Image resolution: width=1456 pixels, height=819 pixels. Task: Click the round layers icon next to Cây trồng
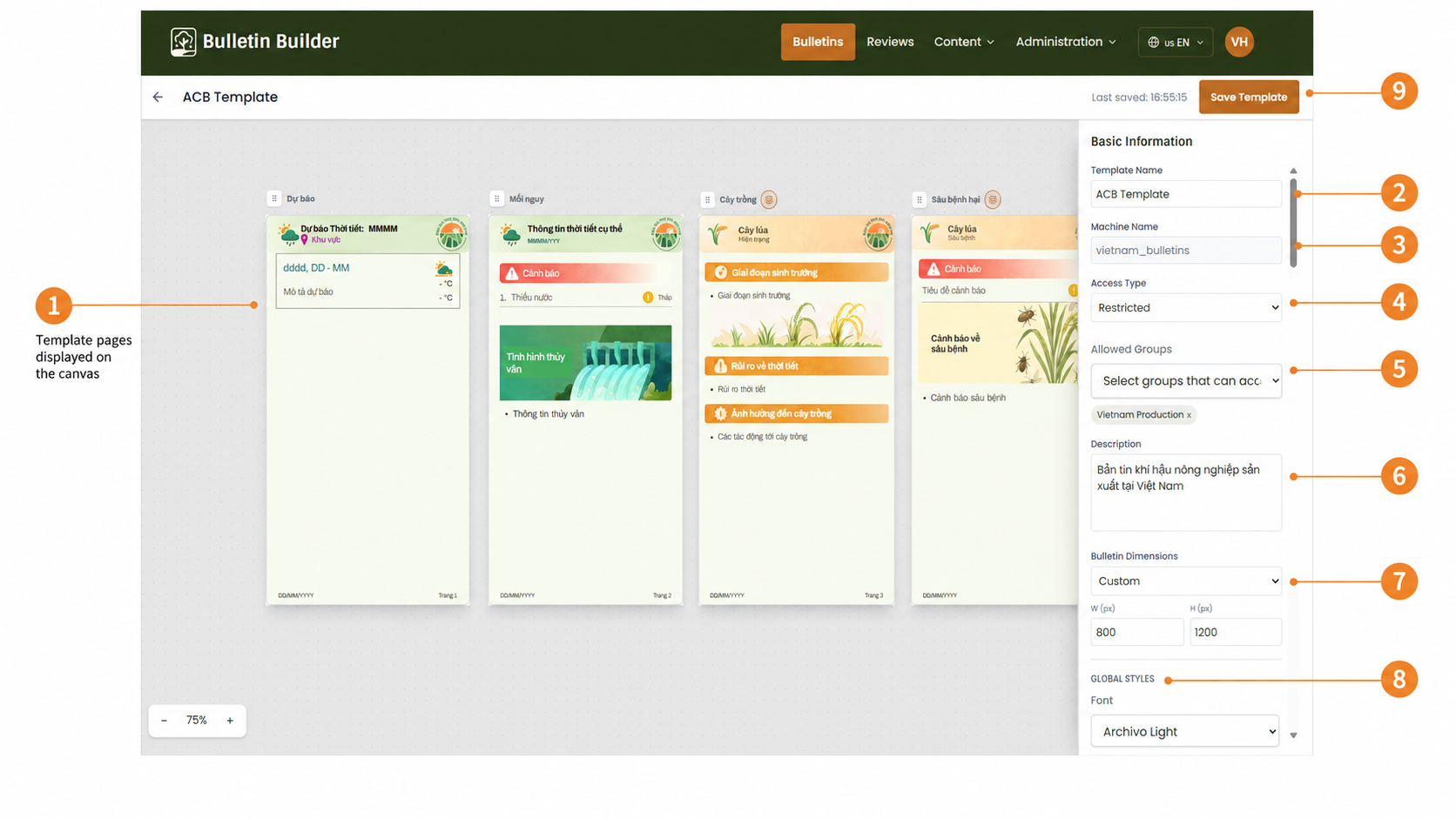pyautogui.click(x=769, y=199)
